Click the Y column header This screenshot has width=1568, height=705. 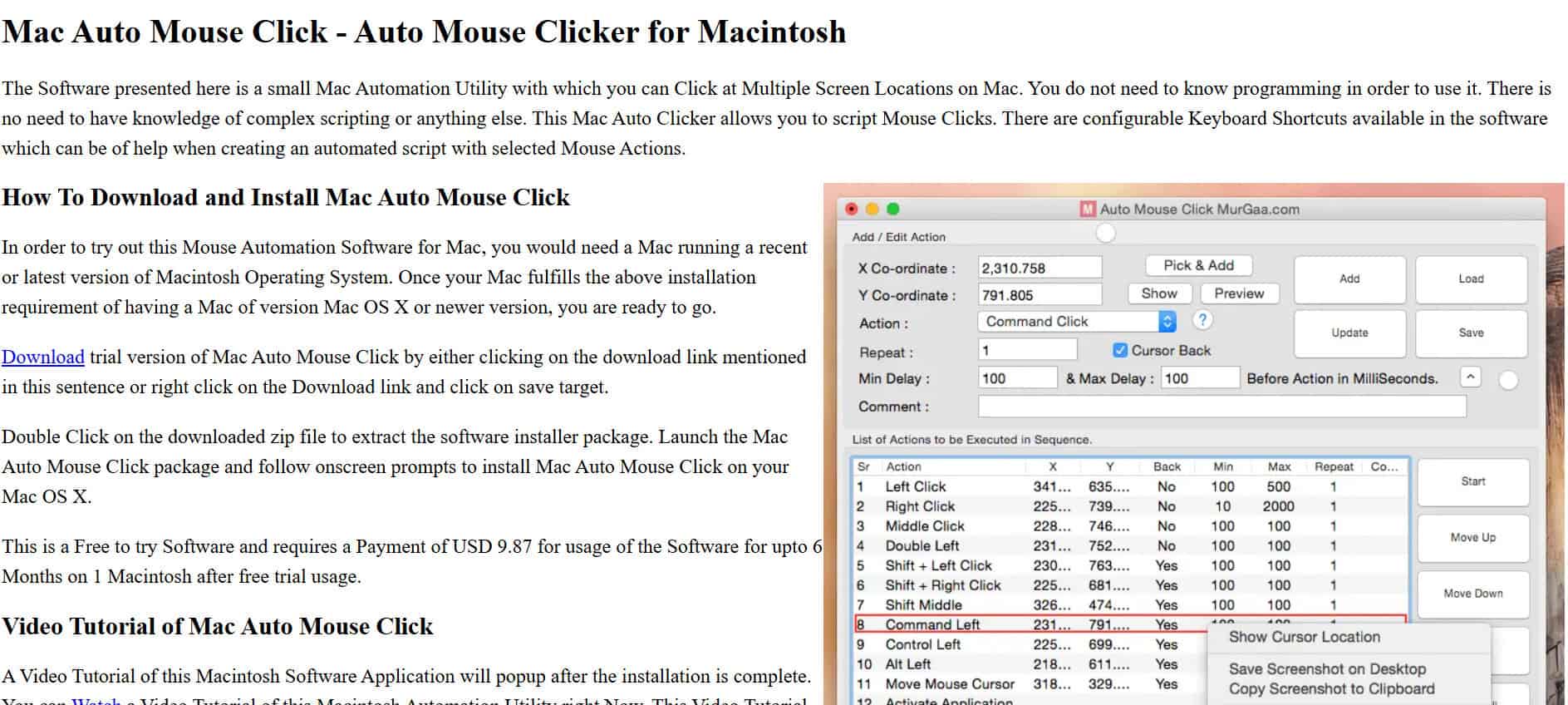coord(1109,466)
